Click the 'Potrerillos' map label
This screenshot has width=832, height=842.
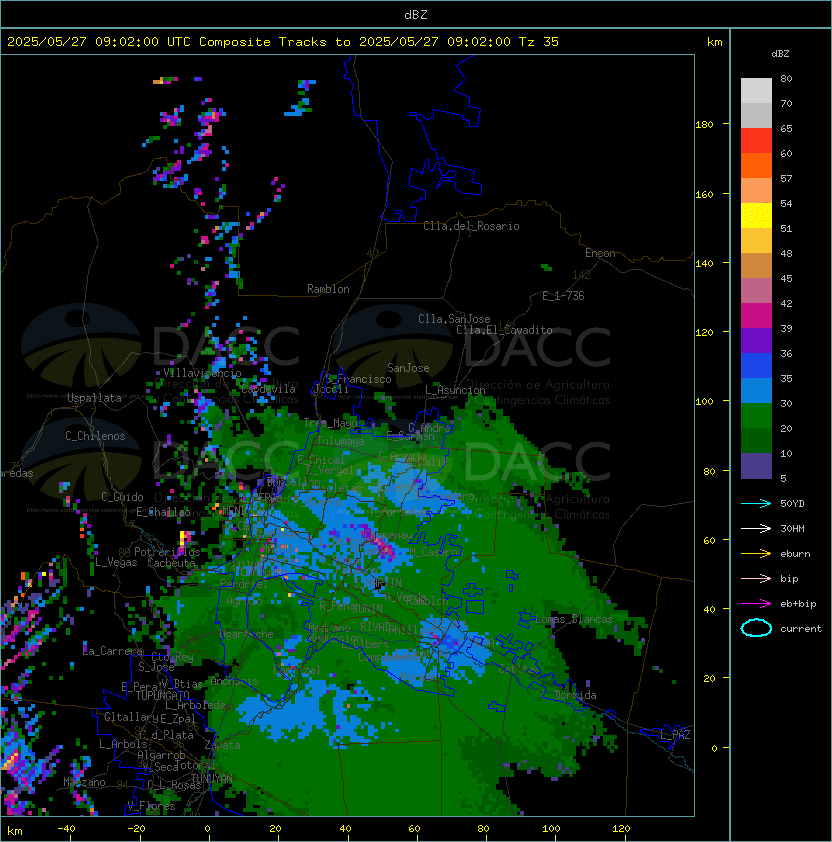(167, 552)
